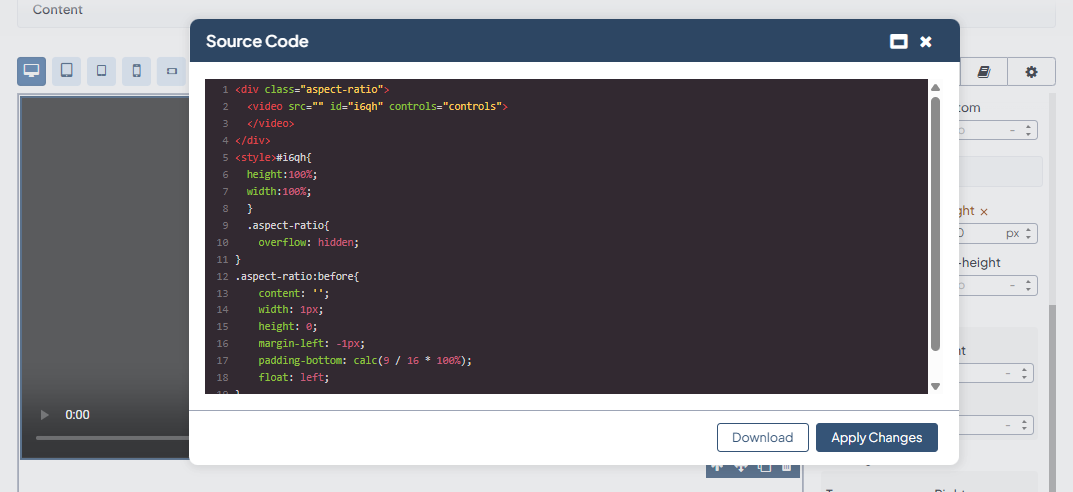Click the stepper arrows of the height field
This screenshot has height=492, width=1073.
pos(1029,233)
